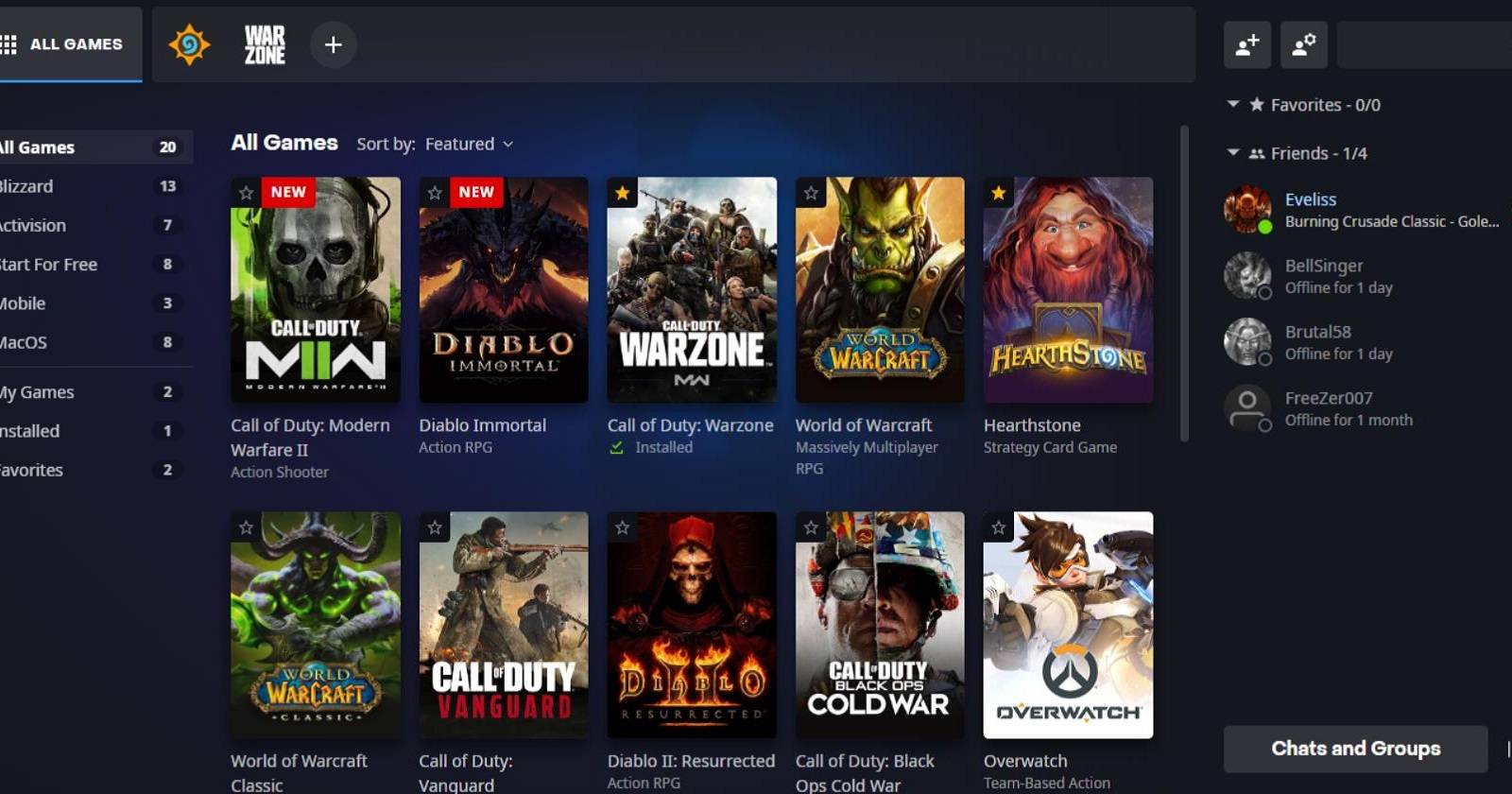Click the Add Friend icon

pos(1246,44)
